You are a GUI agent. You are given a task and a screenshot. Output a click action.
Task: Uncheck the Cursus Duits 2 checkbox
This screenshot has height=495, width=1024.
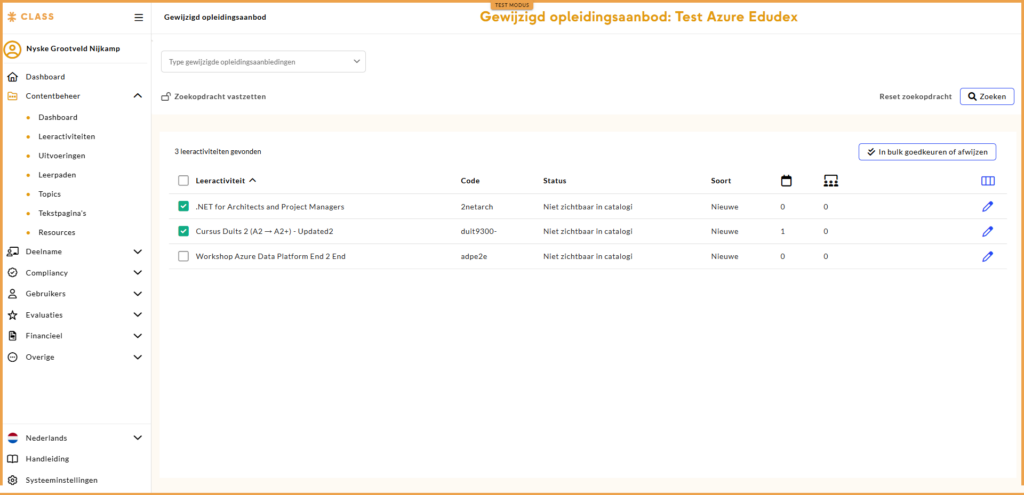(x=183, y=231)
